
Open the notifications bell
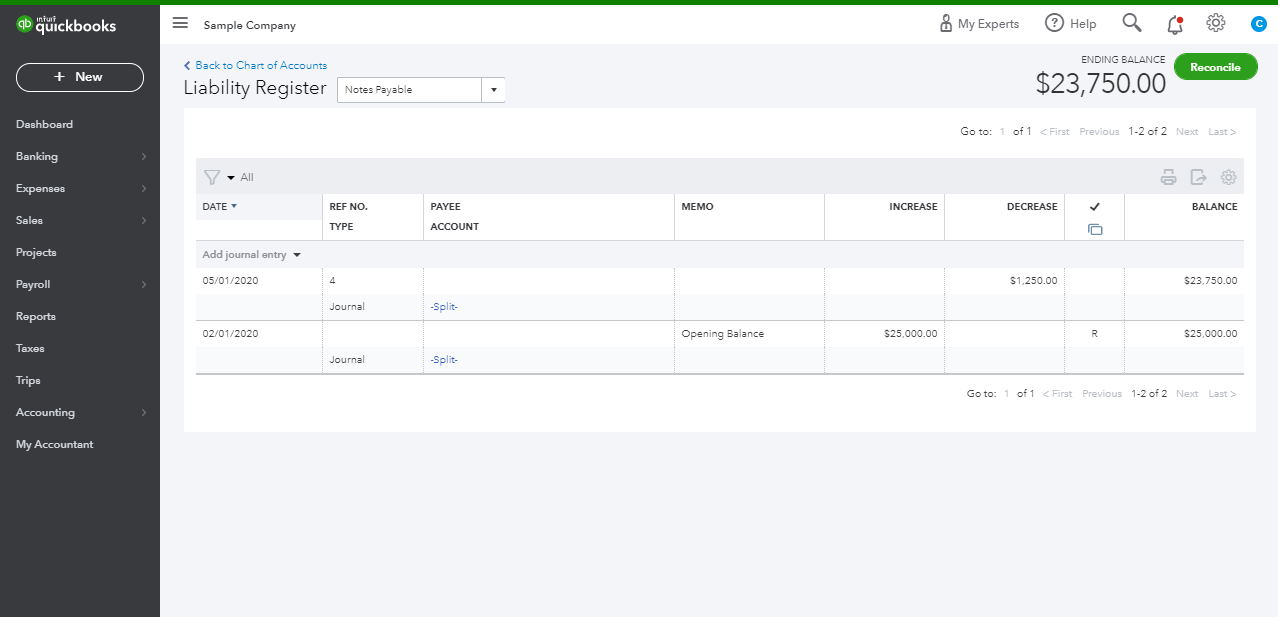(x=1175, y=24)
